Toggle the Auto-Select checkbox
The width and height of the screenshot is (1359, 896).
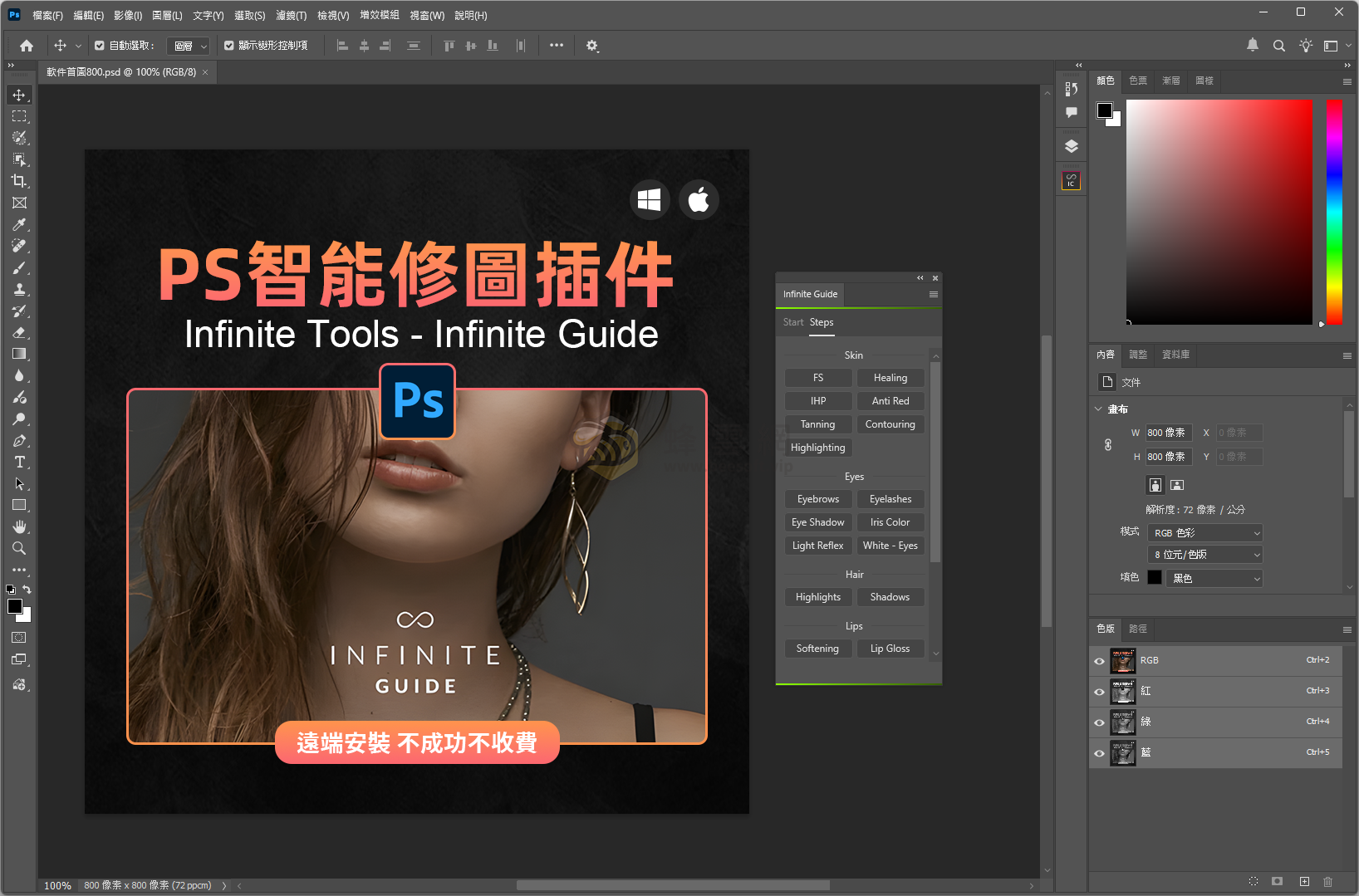click(100, 46)
